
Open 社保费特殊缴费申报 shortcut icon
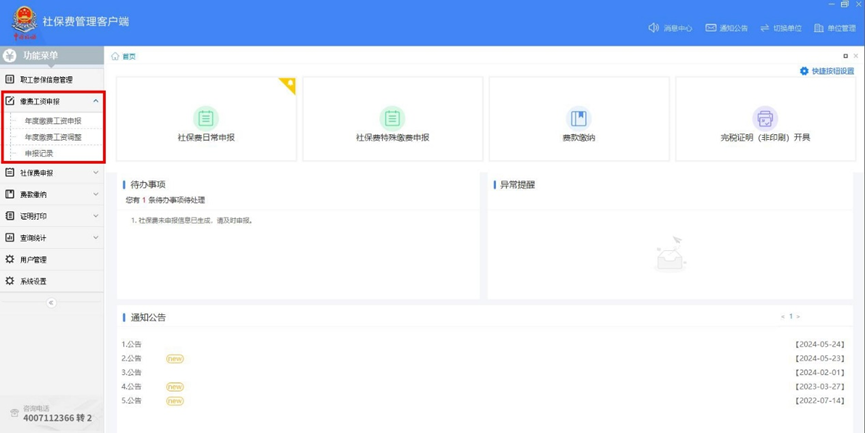[392, 118]
